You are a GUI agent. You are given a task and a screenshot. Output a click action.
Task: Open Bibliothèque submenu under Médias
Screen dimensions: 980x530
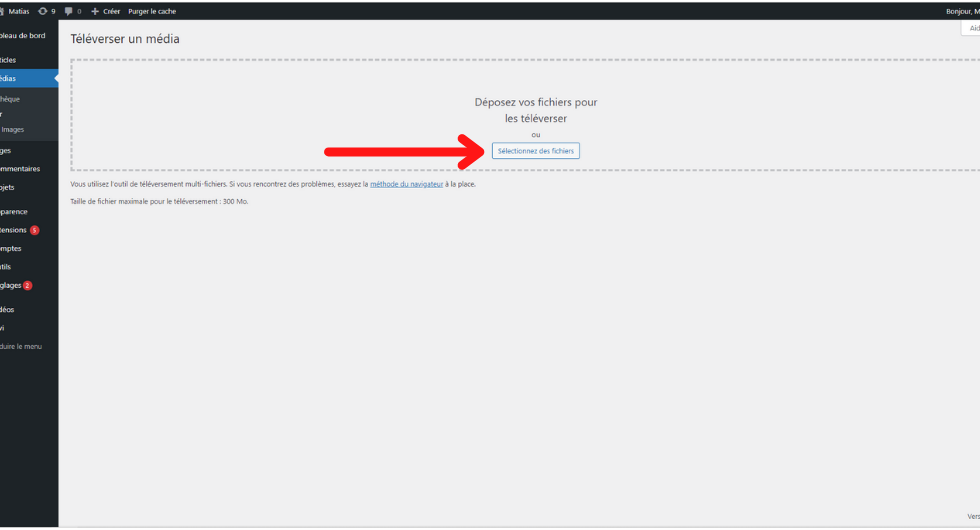click(10, 99)
